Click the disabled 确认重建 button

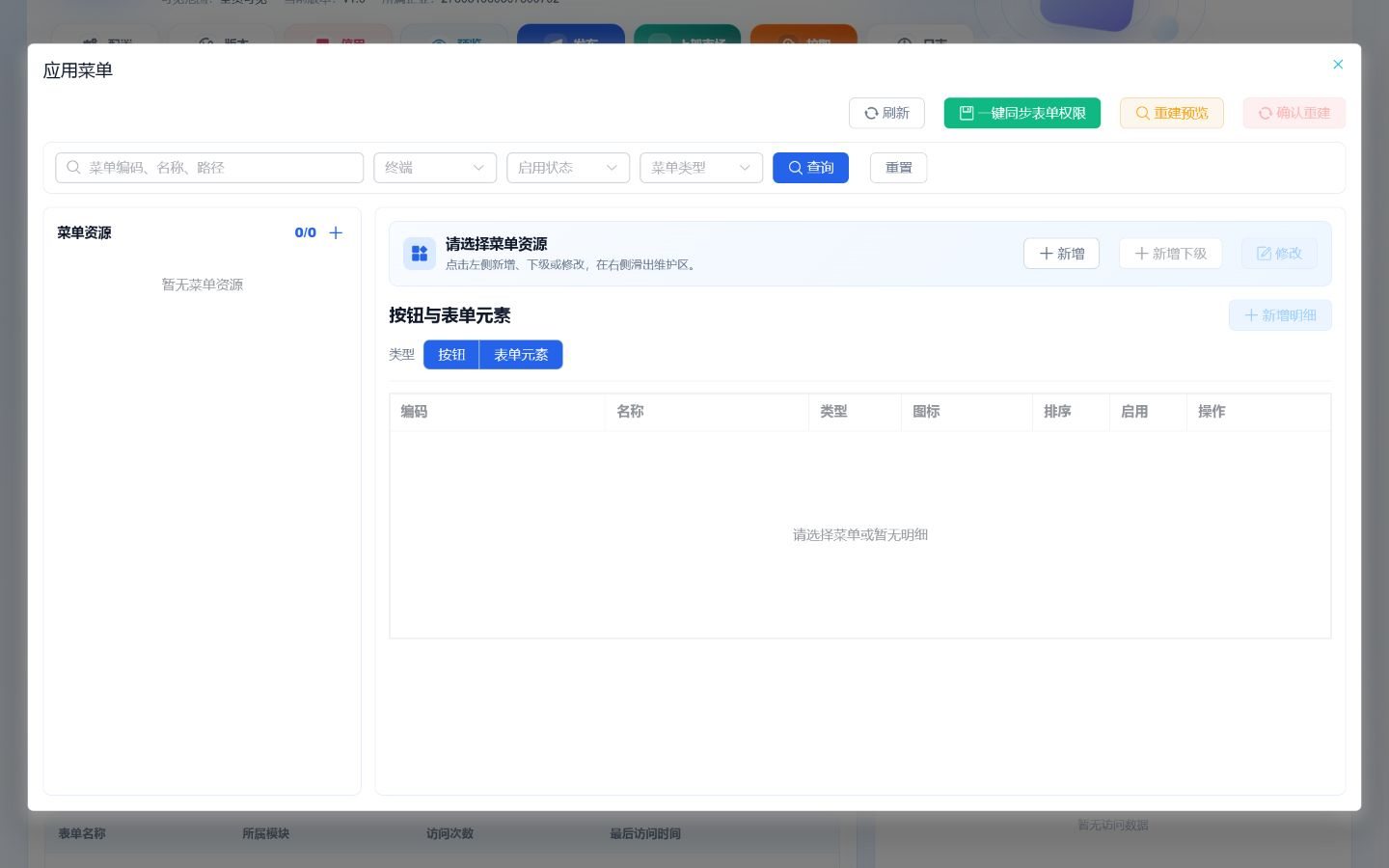point(1294,113)
